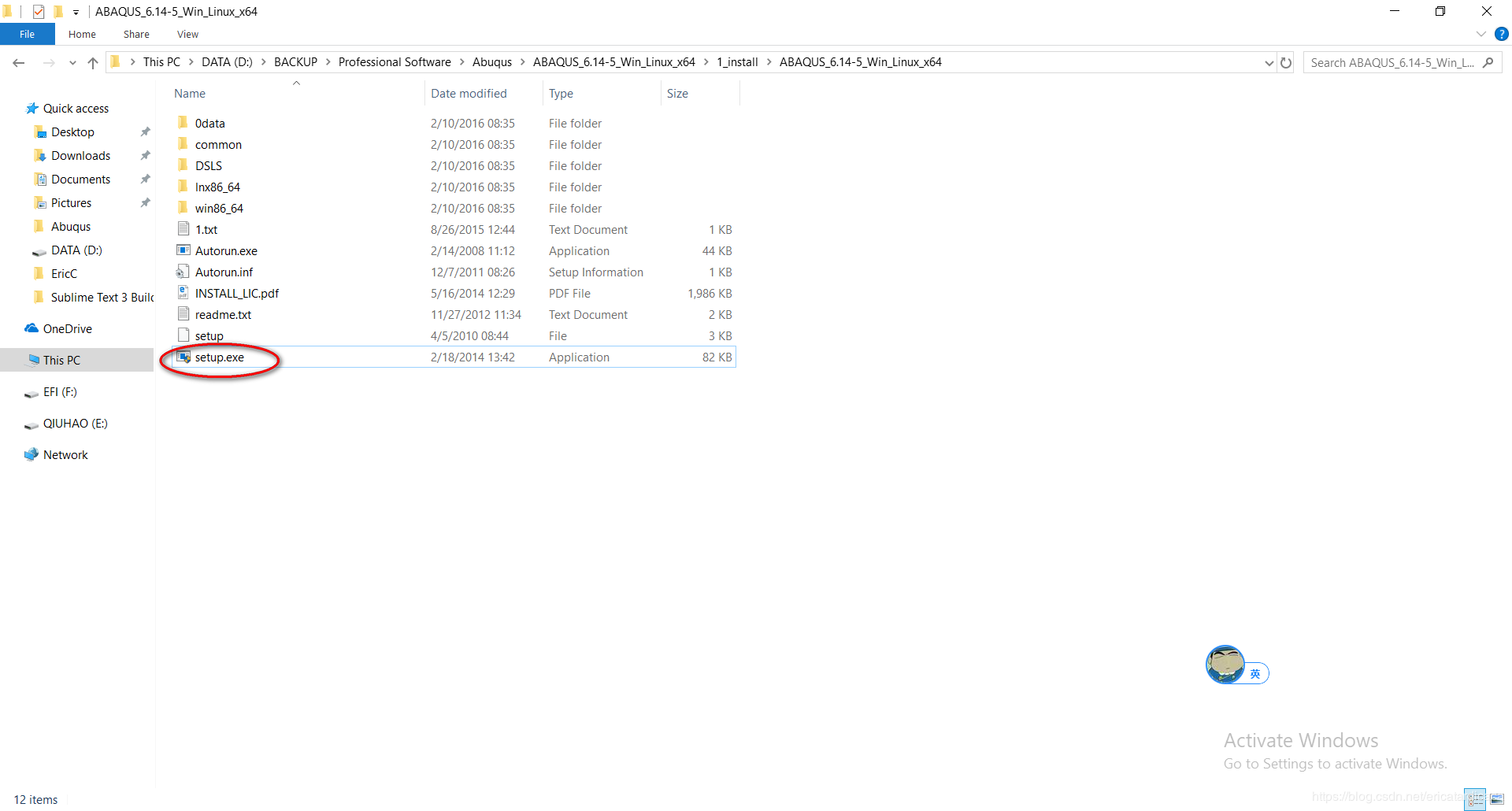Unpin Desktop using its pin icon
1512x811 pixels.
pos(145,131)
